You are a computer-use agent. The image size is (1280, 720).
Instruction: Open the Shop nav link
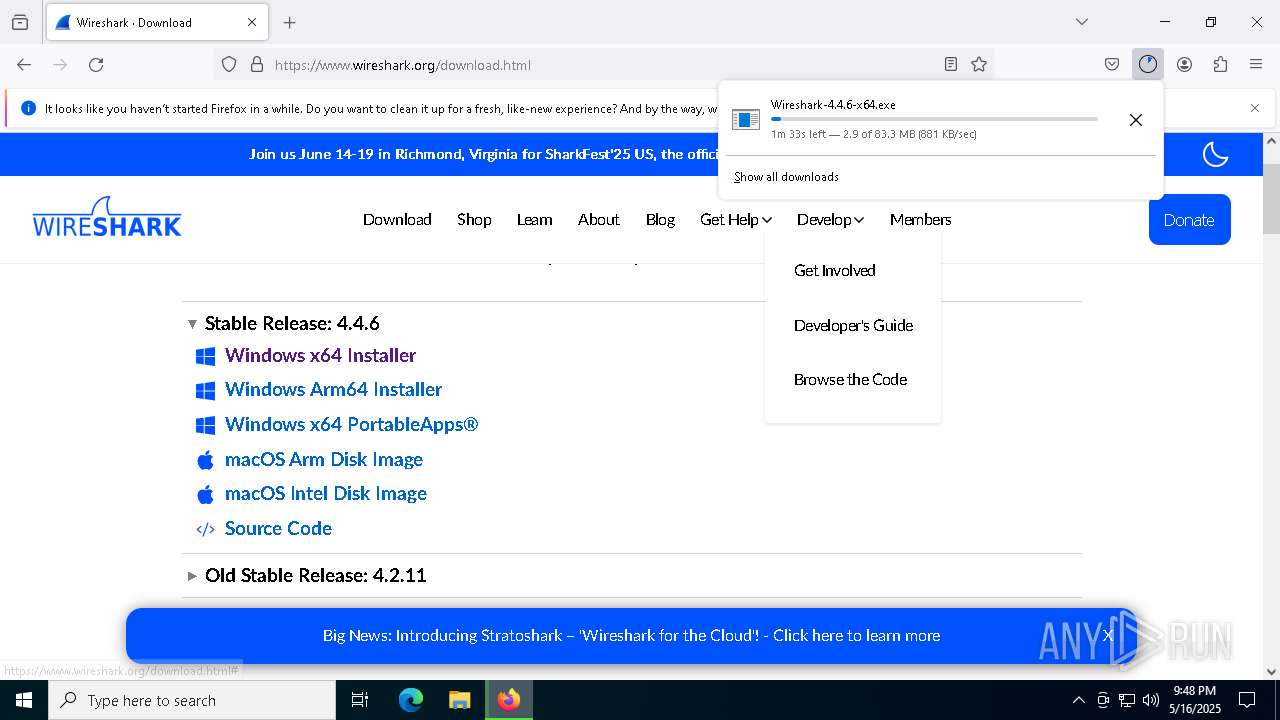pyautogui.click(x=474, y=219)
